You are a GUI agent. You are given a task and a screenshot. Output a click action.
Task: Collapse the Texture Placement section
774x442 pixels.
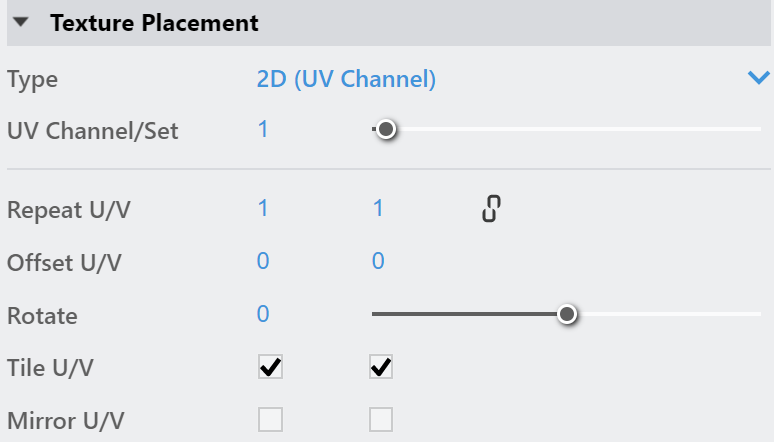(x=21, y=22)
